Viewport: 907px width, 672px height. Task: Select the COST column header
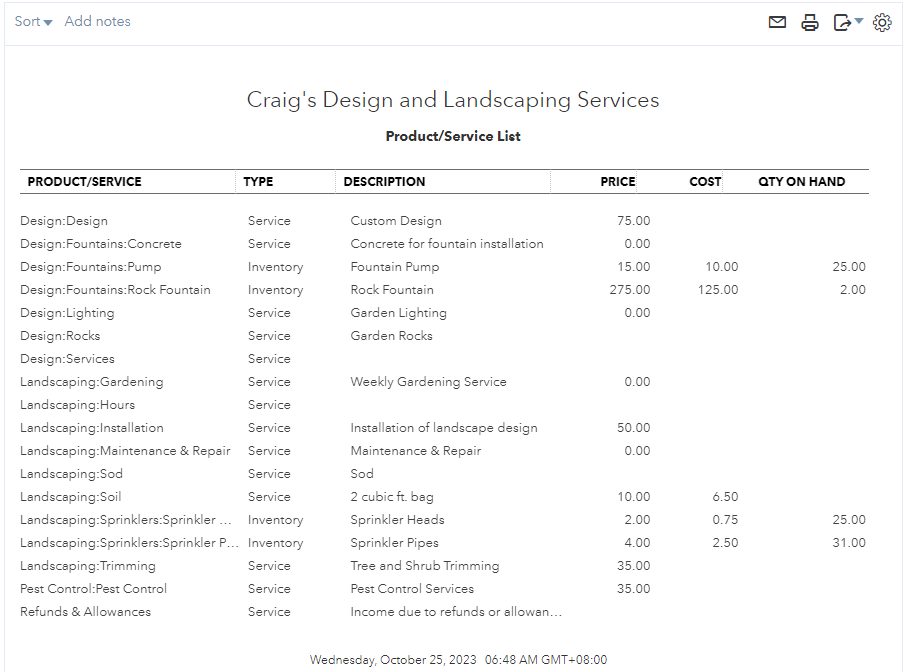[705, 182]
